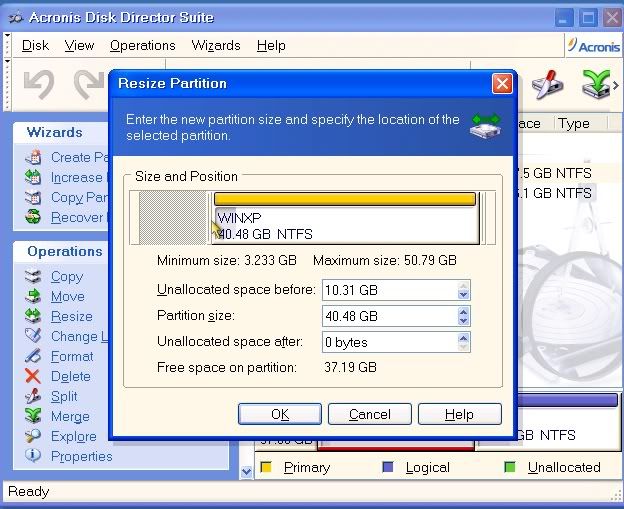Click the Copy operation icon

coord(33,276)
